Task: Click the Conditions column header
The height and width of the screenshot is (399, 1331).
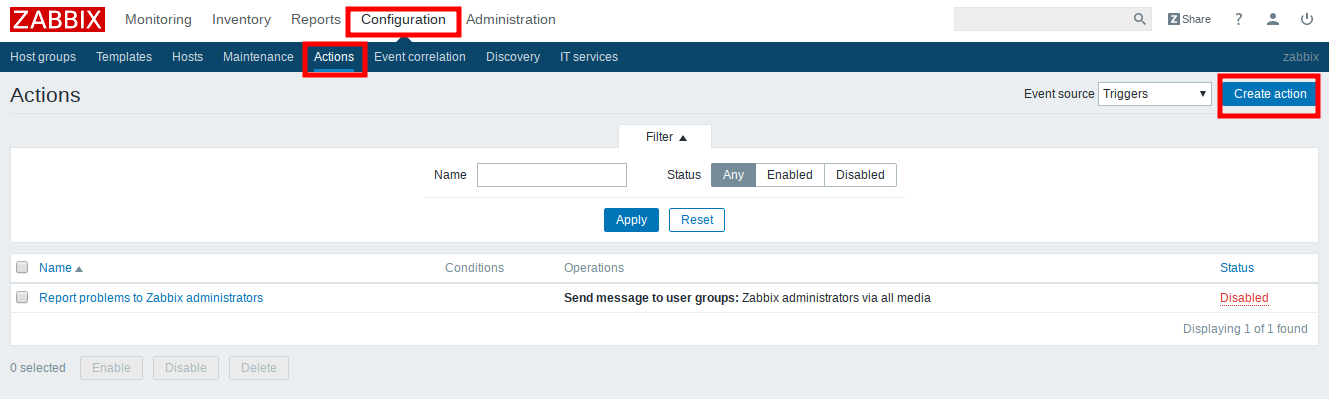Action: pos(474,268)
